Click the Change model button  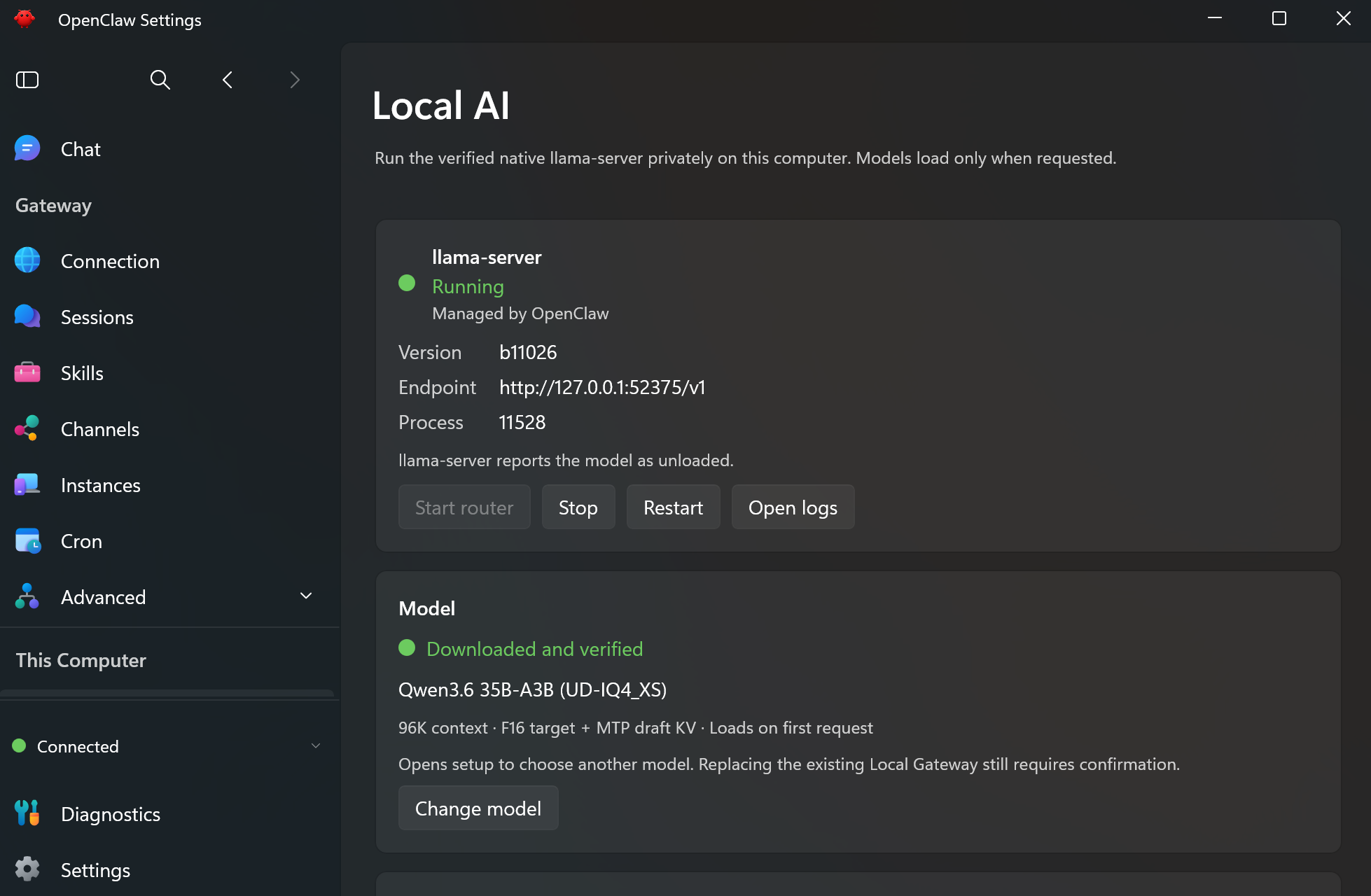tap(478, 808)
